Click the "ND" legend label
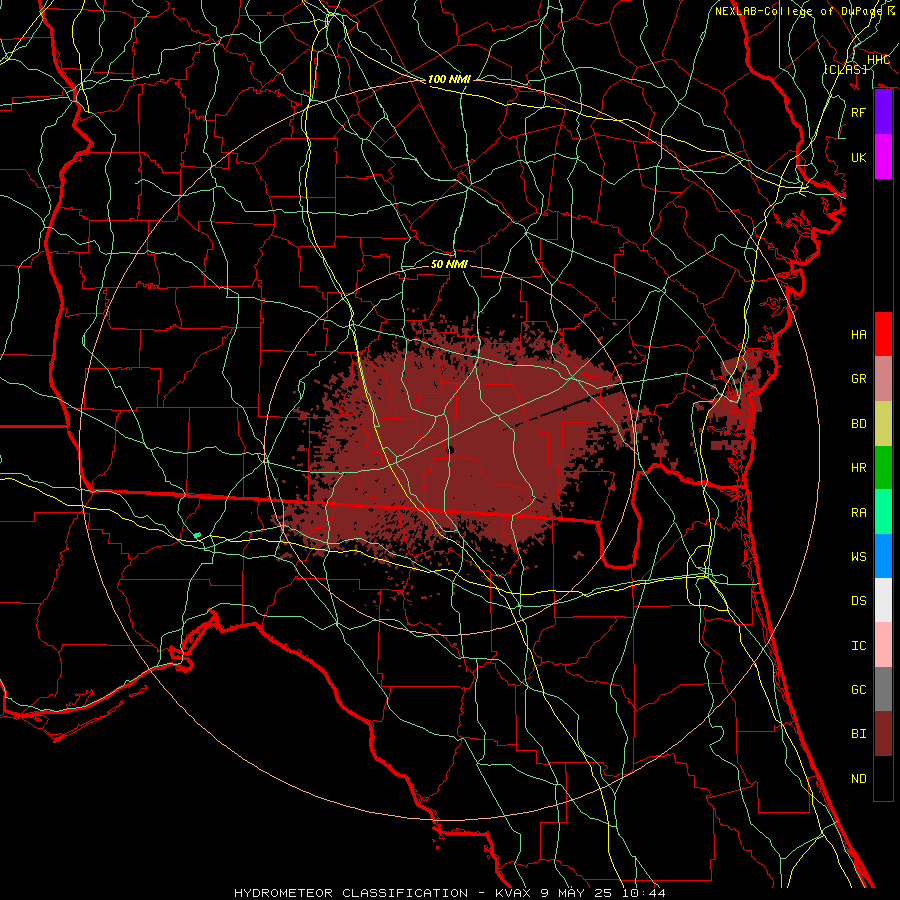 pos(859,778)
